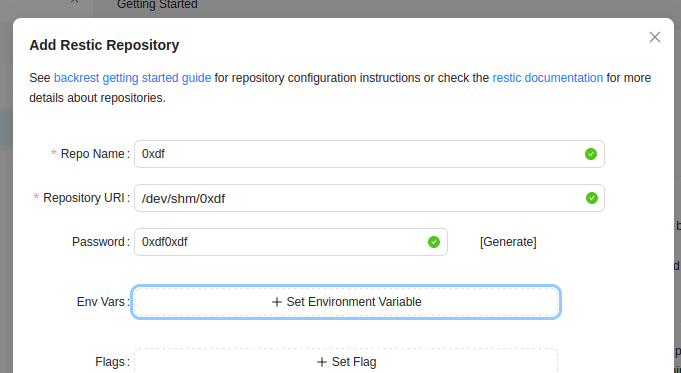Close the Add Restic Repository dialog

tap(655, 37)
